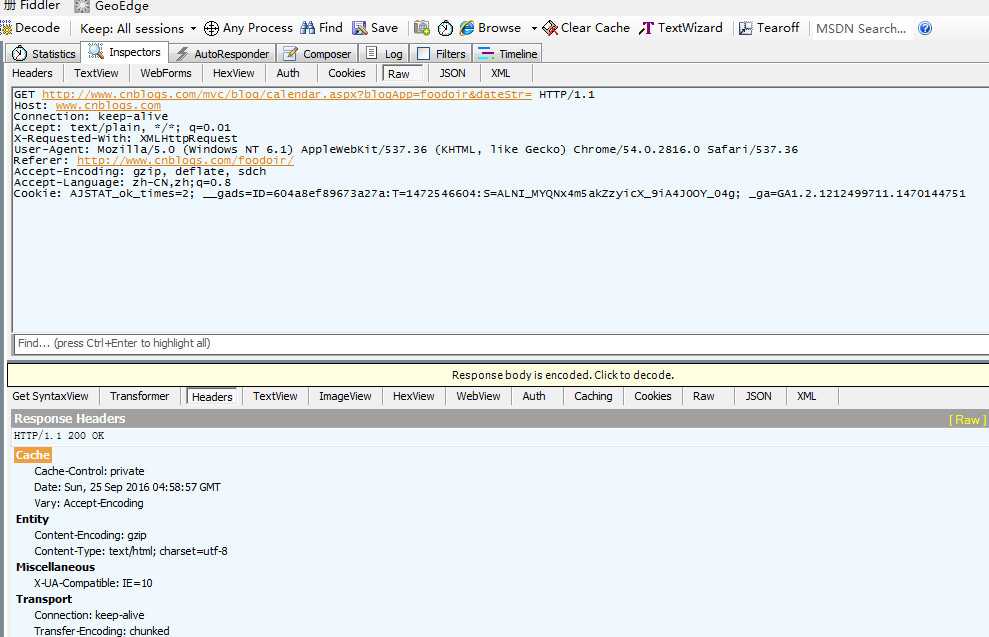This screenshot has height=637, width=989.
Task: Click the Host www.cnblogs.com link
Action: click(108, 105)
